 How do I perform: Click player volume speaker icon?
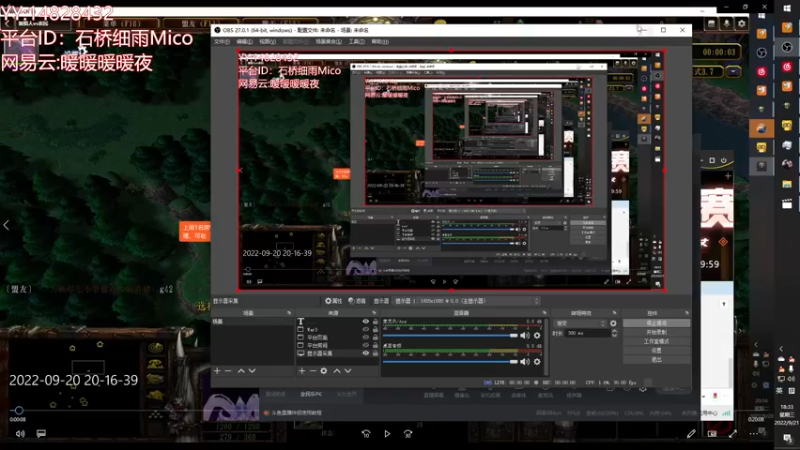[x=20, y=434]
